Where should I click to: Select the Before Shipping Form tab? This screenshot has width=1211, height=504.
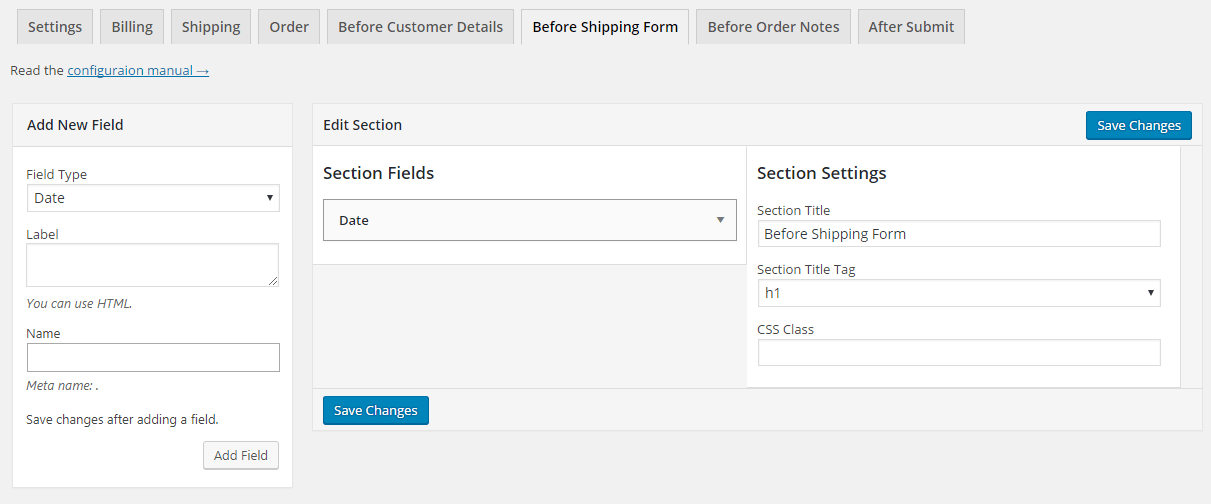(605, 27)
